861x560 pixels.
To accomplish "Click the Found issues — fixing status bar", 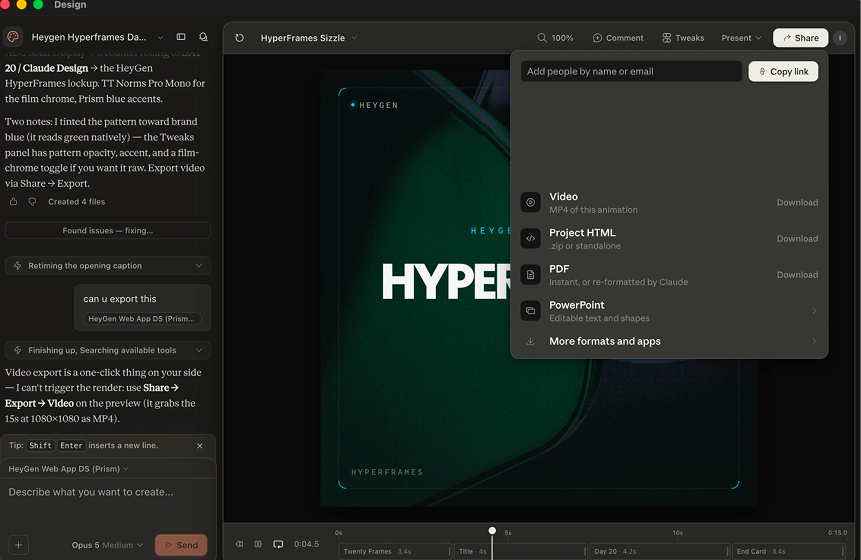I will pos(108,231).
